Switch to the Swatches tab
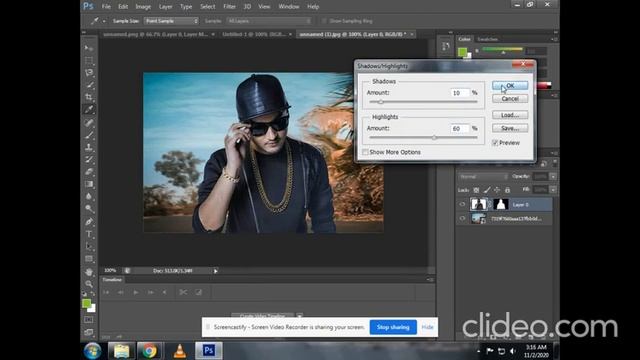The width and height of the screenshot is (640, 360). point(487,39)
